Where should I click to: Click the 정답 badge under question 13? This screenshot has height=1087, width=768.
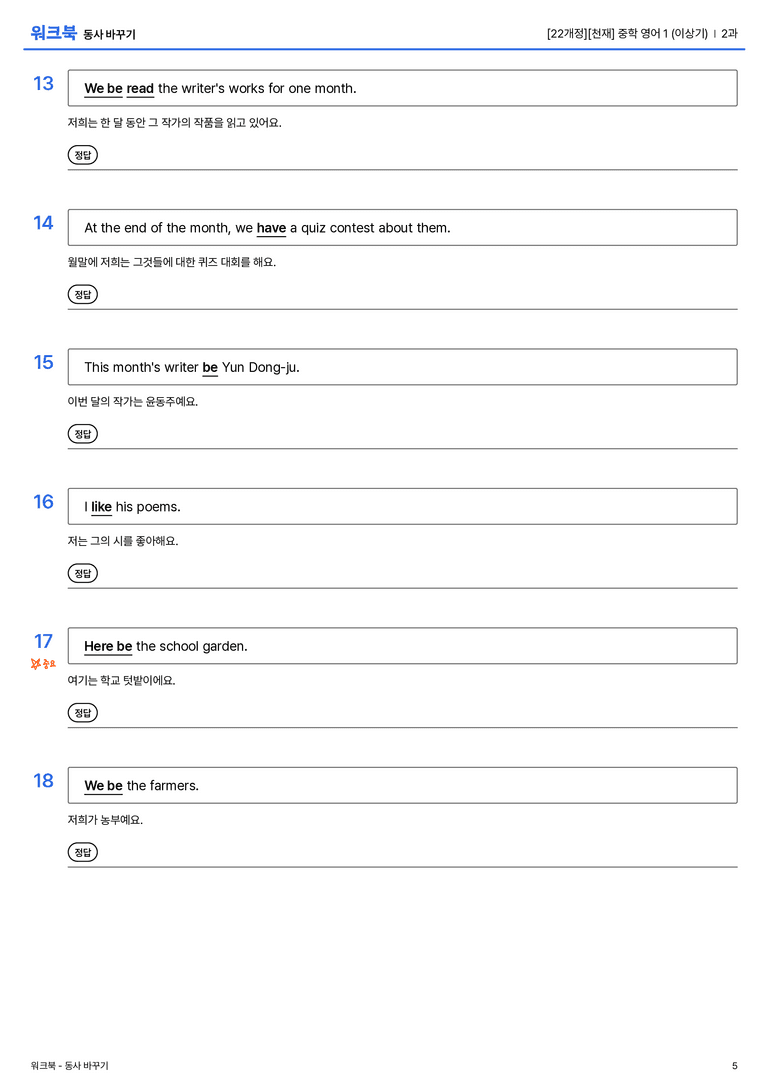[x=82, y=155]
